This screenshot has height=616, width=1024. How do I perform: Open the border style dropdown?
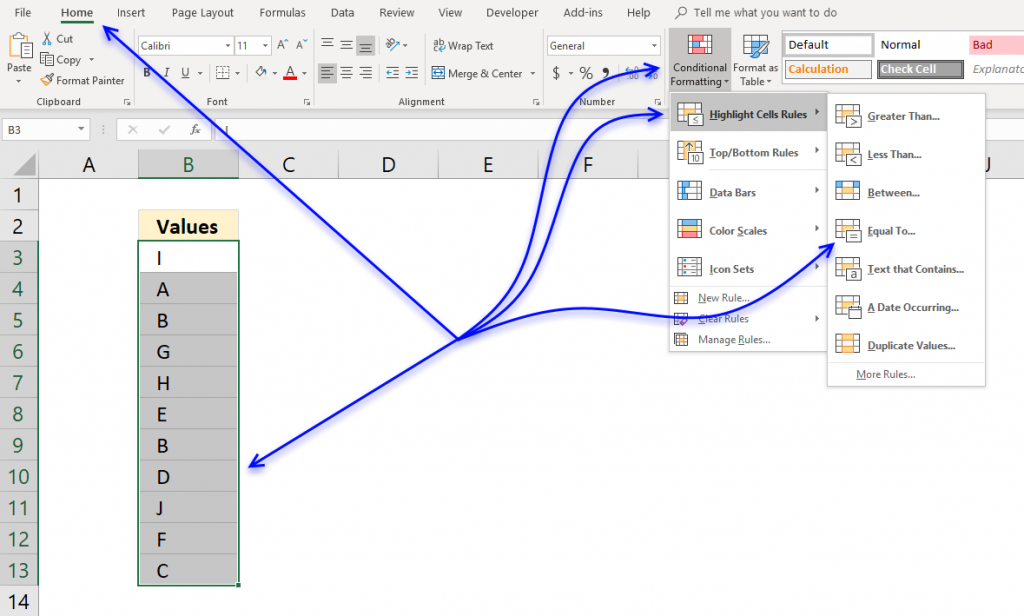point(236,74)
